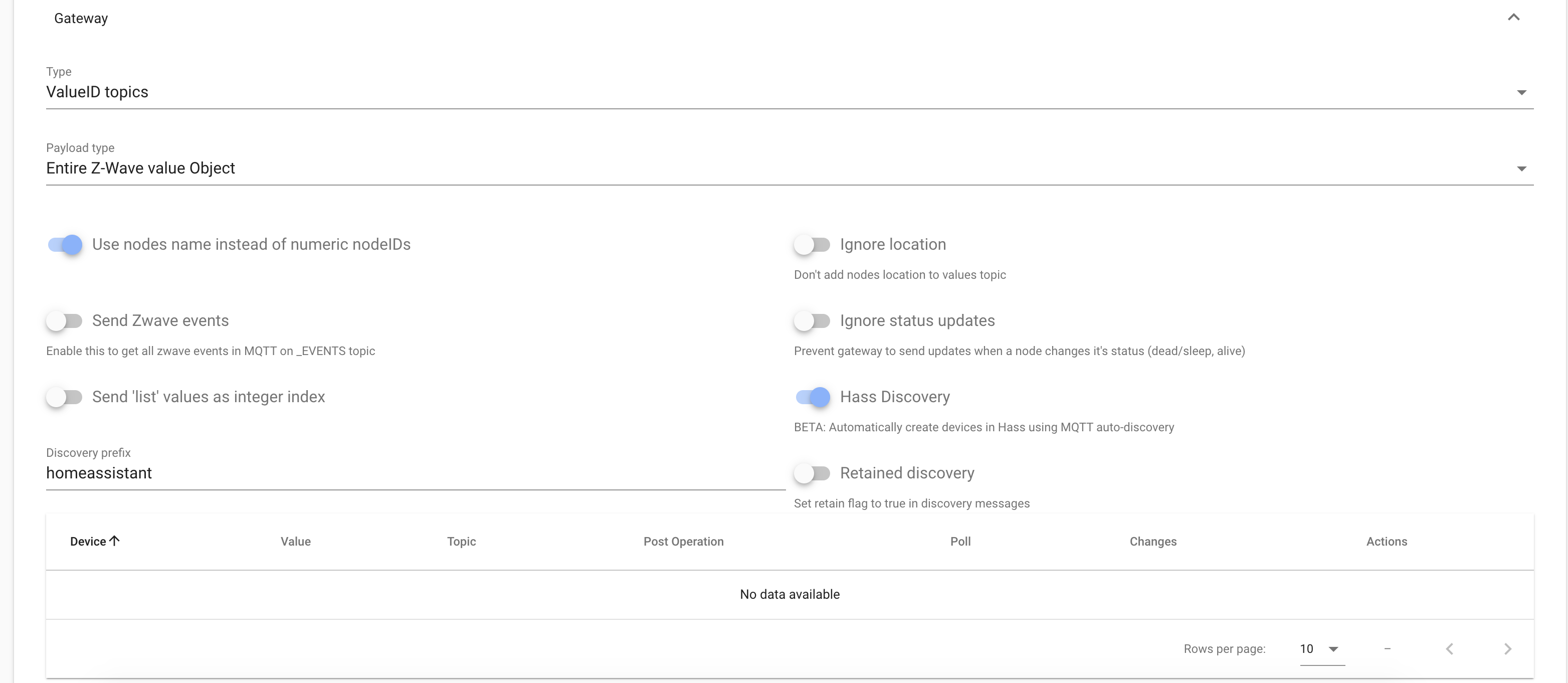Enable Send Zwave events
The width and height of the screenshot is (1568, 683).
(65, 321)
